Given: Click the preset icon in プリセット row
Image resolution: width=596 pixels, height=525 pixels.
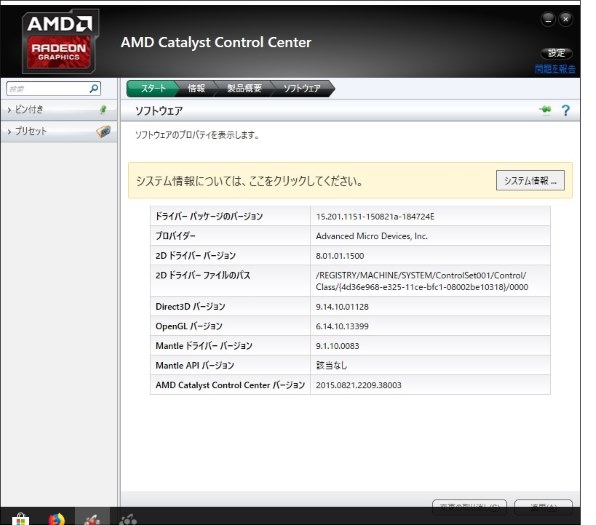Looking at the screenshot, I should tap(103, 132).
